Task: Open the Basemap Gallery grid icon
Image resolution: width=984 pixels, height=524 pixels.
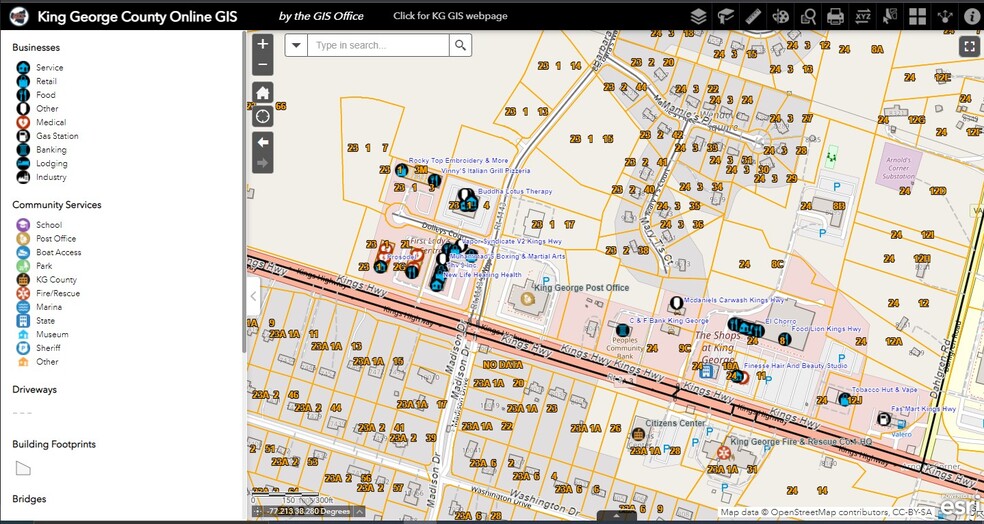Action: coord(917,16)
